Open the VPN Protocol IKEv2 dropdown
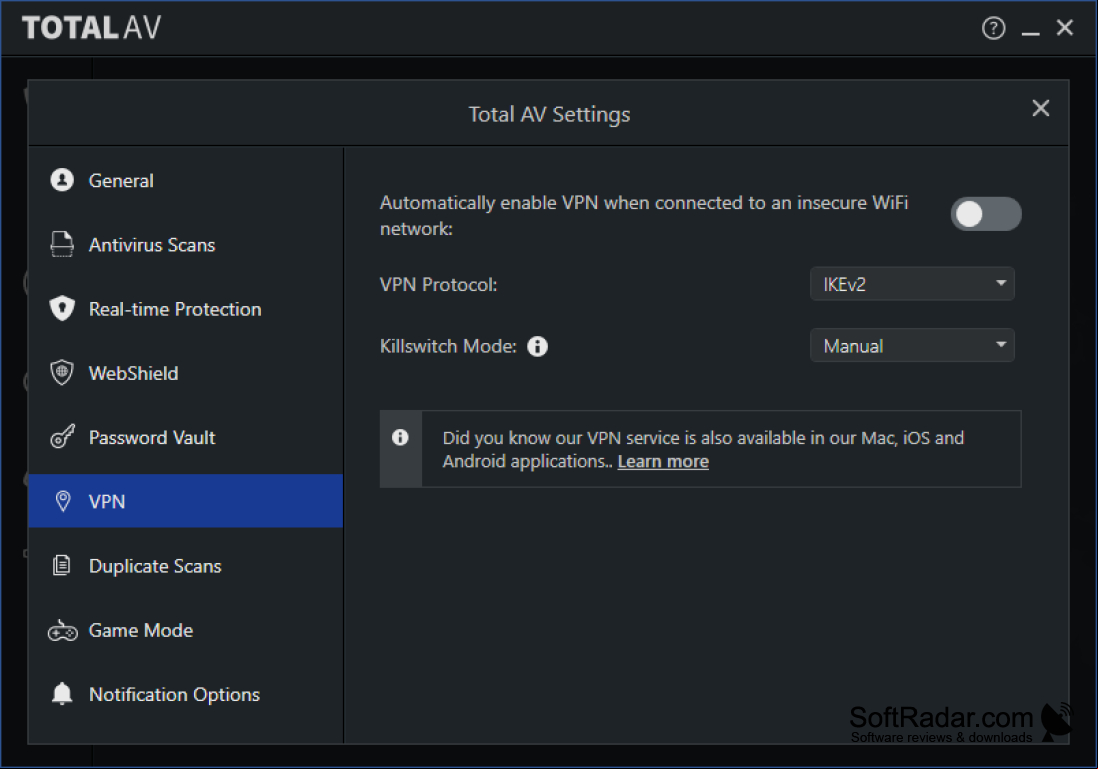 point(912,284)
